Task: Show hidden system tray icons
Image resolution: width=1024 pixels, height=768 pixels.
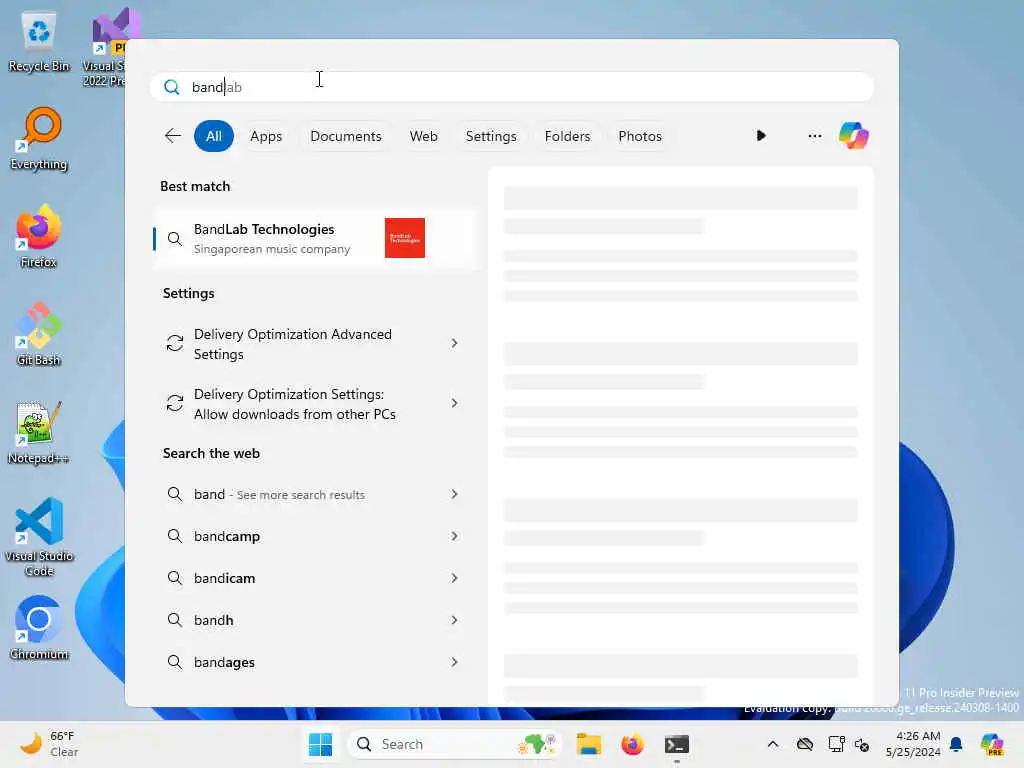Action: pyautogui.click(x=773, y=744)
